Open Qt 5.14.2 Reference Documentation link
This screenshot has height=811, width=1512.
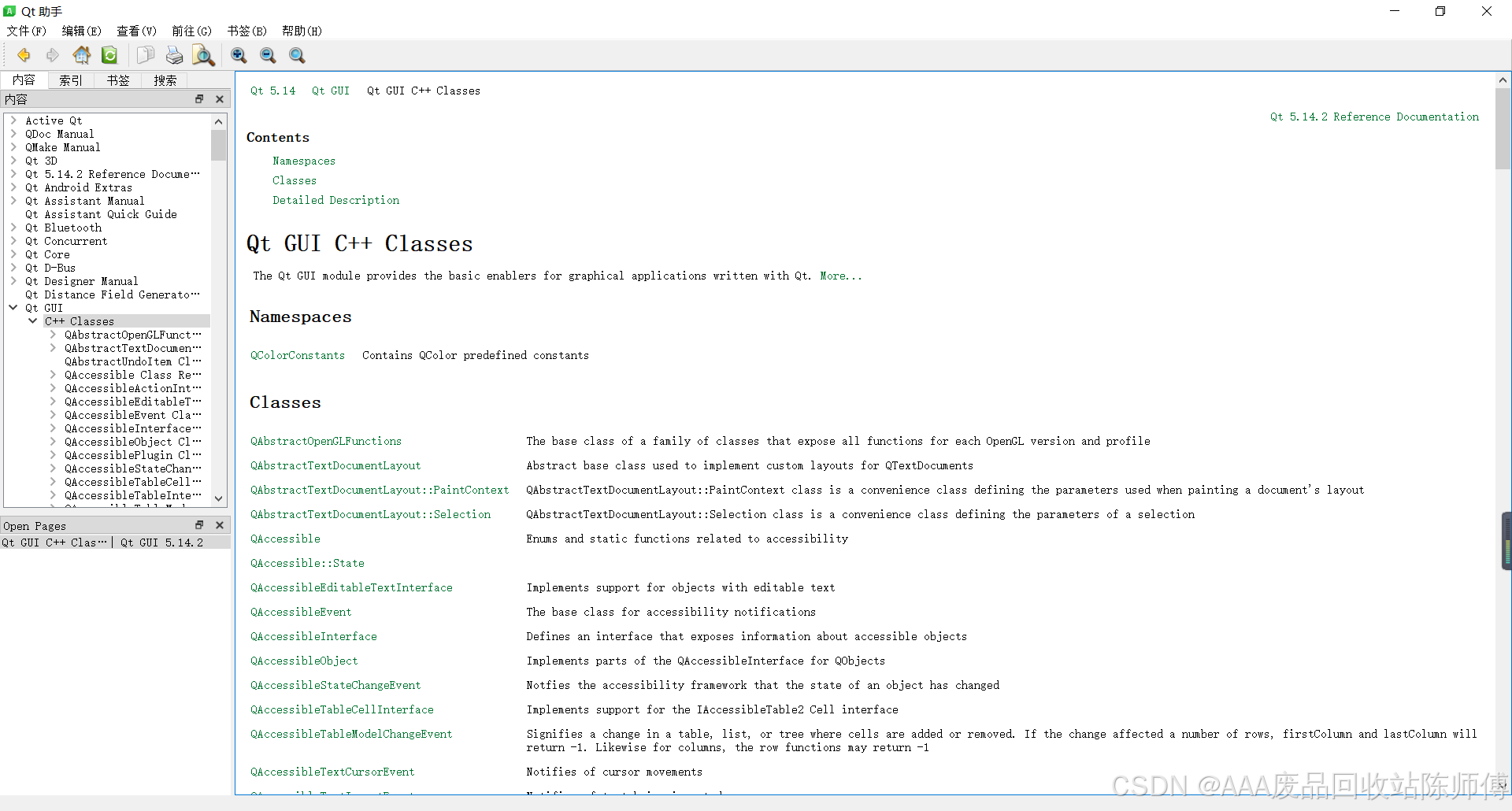[x=1374, y=117]
